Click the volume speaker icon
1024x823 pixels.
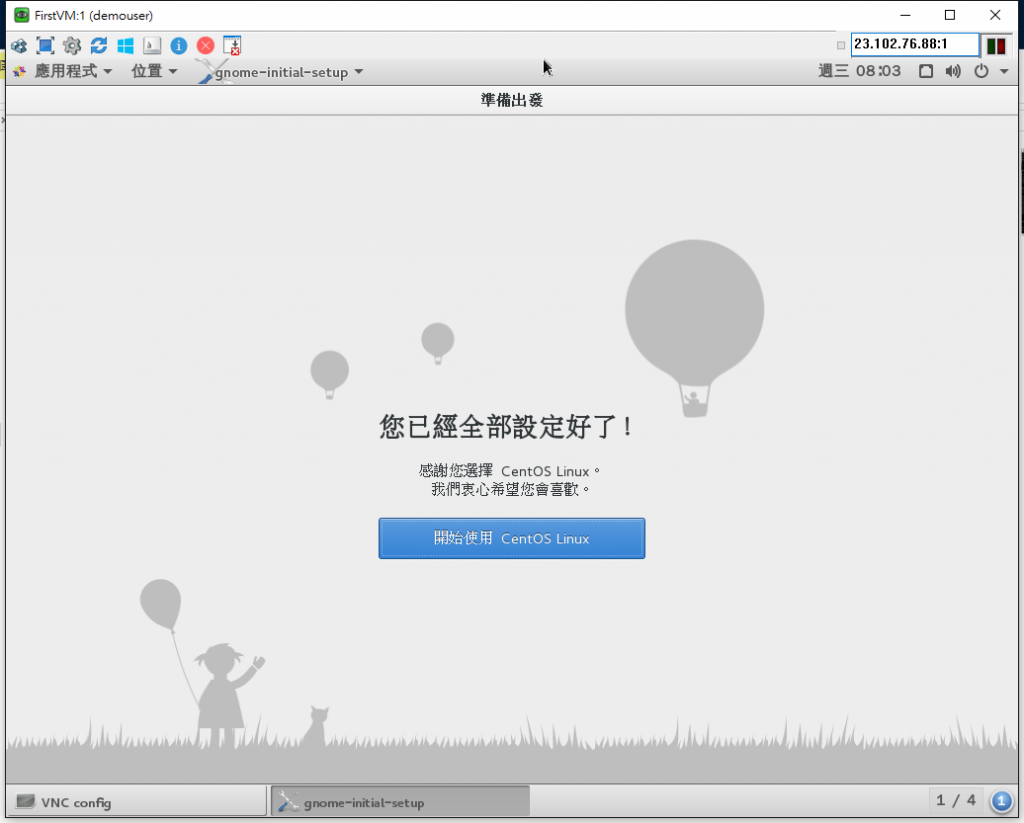click(953, 71)
